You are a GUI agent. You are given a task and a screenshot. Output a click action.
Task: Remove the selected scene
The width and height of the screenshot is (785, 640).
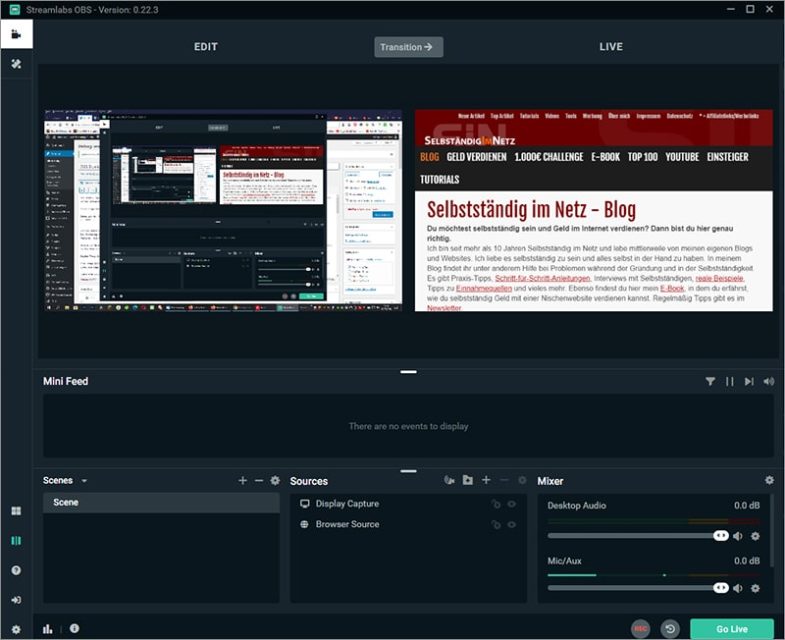pos(259,480)
